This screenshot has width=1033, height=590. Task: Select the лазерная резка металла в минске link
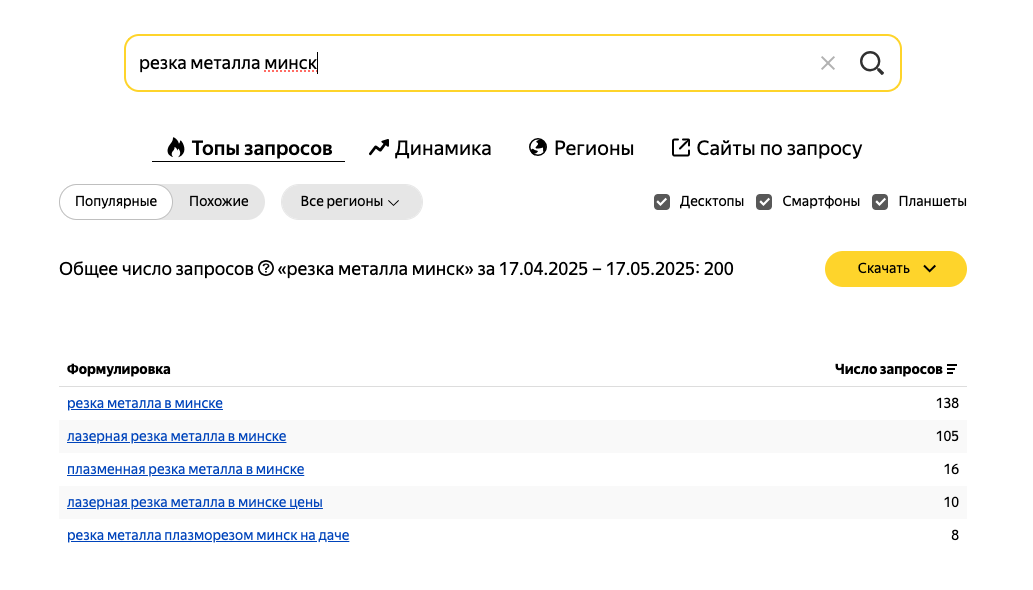coord(176,436)
